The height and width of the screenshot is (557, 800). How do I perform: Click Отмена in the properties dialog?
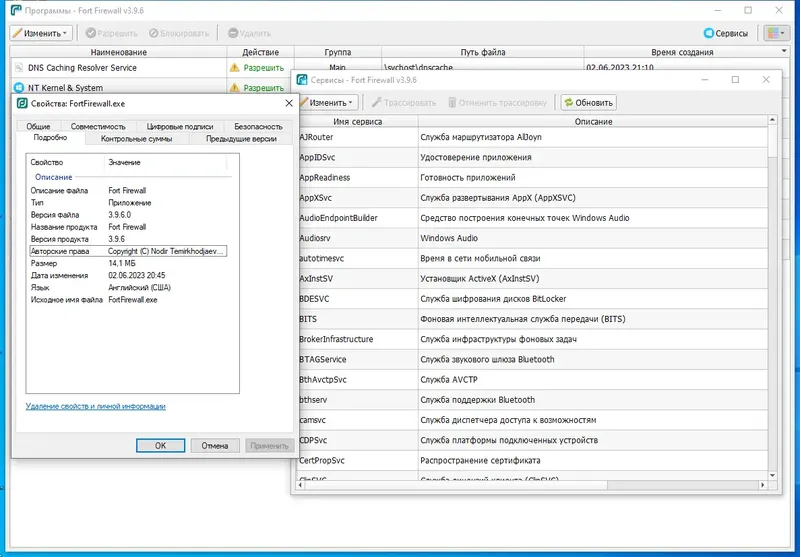coord(214,445)
